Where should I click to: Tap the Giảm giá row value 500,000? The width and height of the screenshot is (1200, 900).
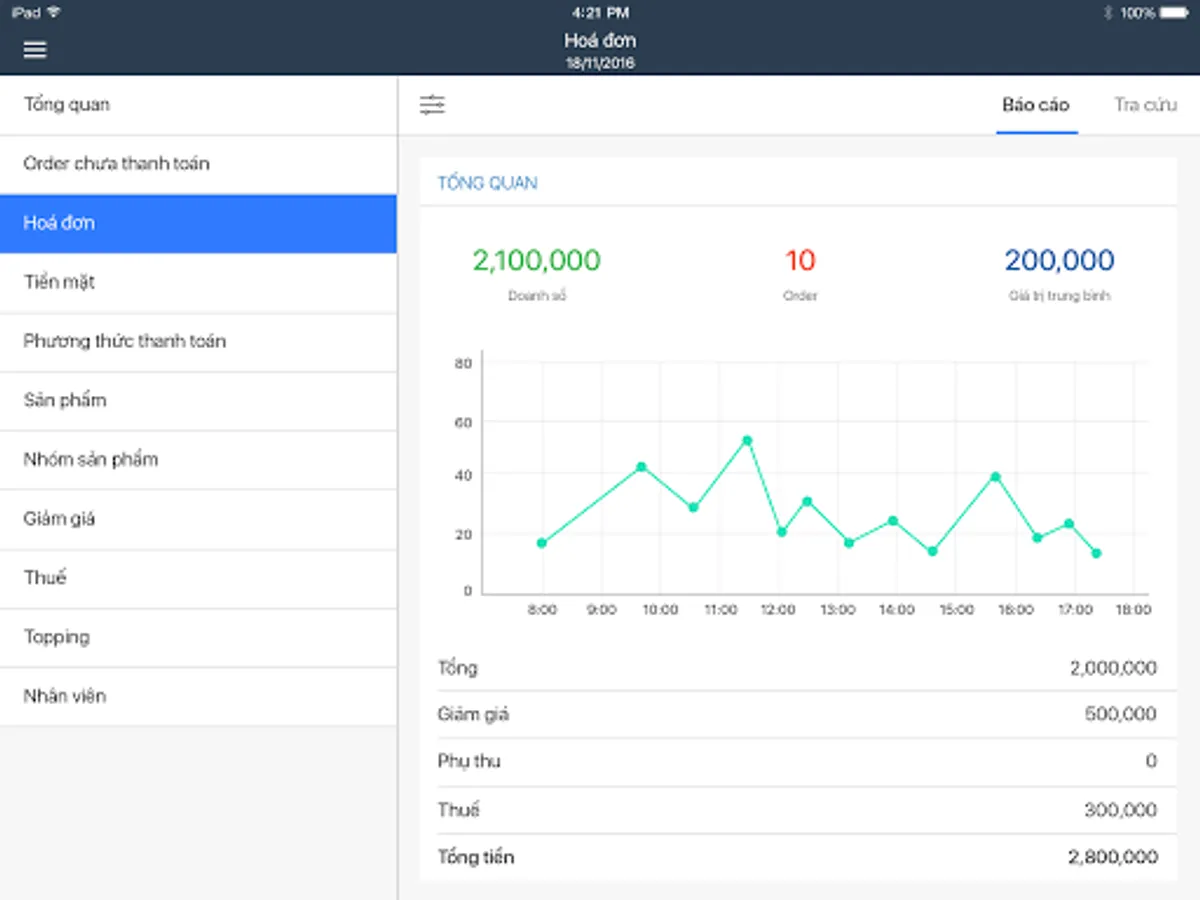tap(1120, 714)
